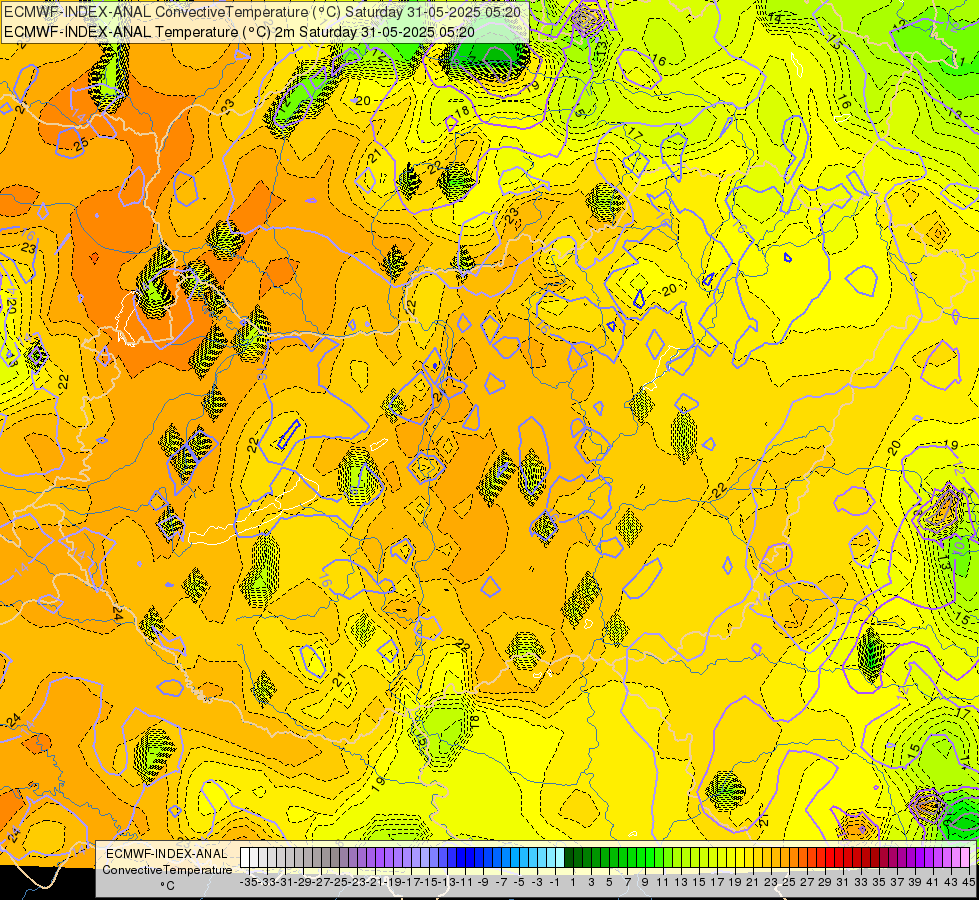Click the 29 value on the legend scale
This screenshot has width=979, height=900.
coord(825,882)
